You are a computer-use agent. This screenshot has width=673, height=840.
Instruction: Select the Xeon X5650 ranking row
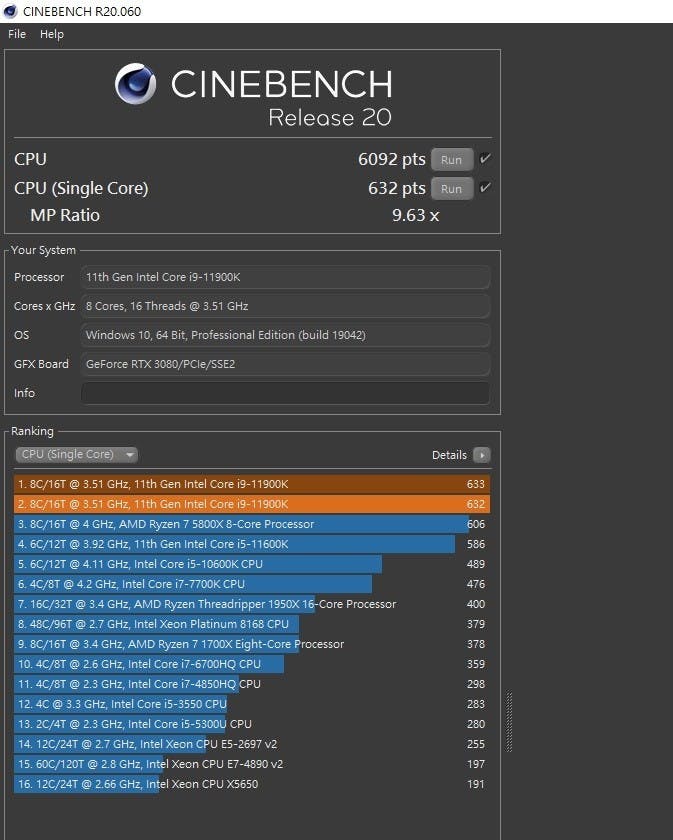(252, 784)
